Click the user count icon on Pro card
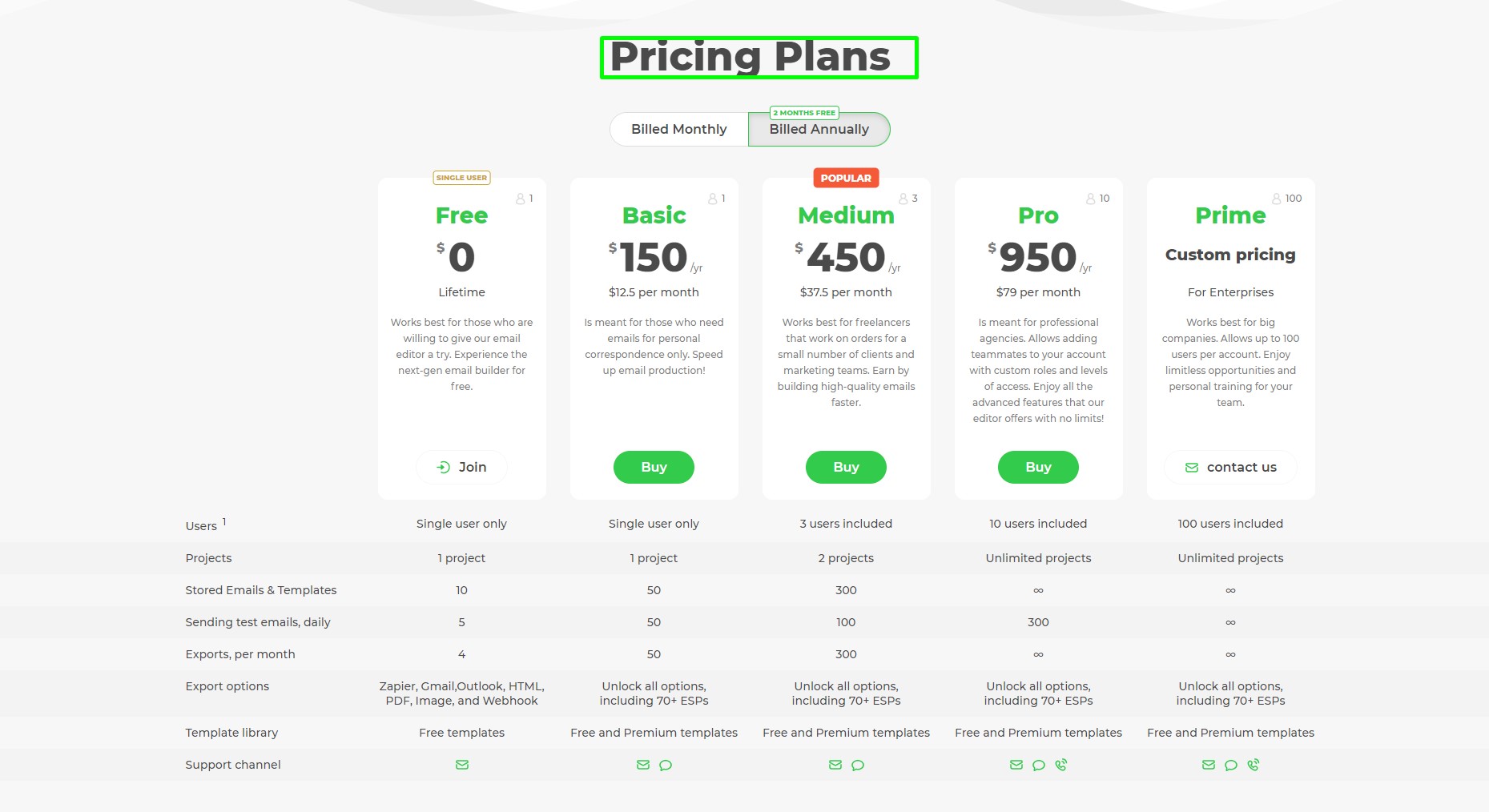Image resolution: width=1489 pixels, height=812 pixels. (x=1090, y=199)
